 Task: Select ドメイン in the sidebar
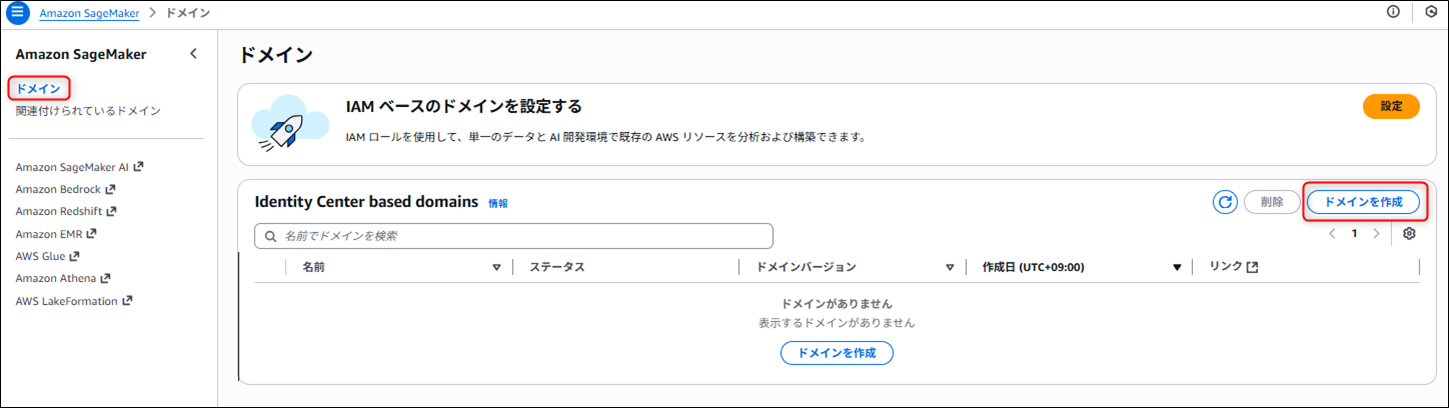point(39,89)
